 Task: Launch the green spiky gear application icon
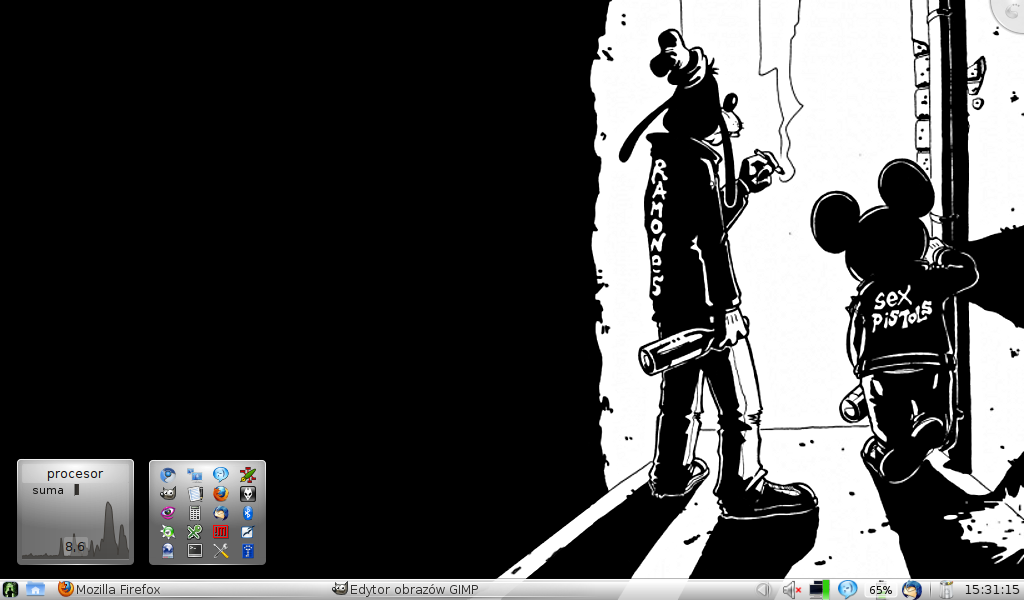point(168,532)
